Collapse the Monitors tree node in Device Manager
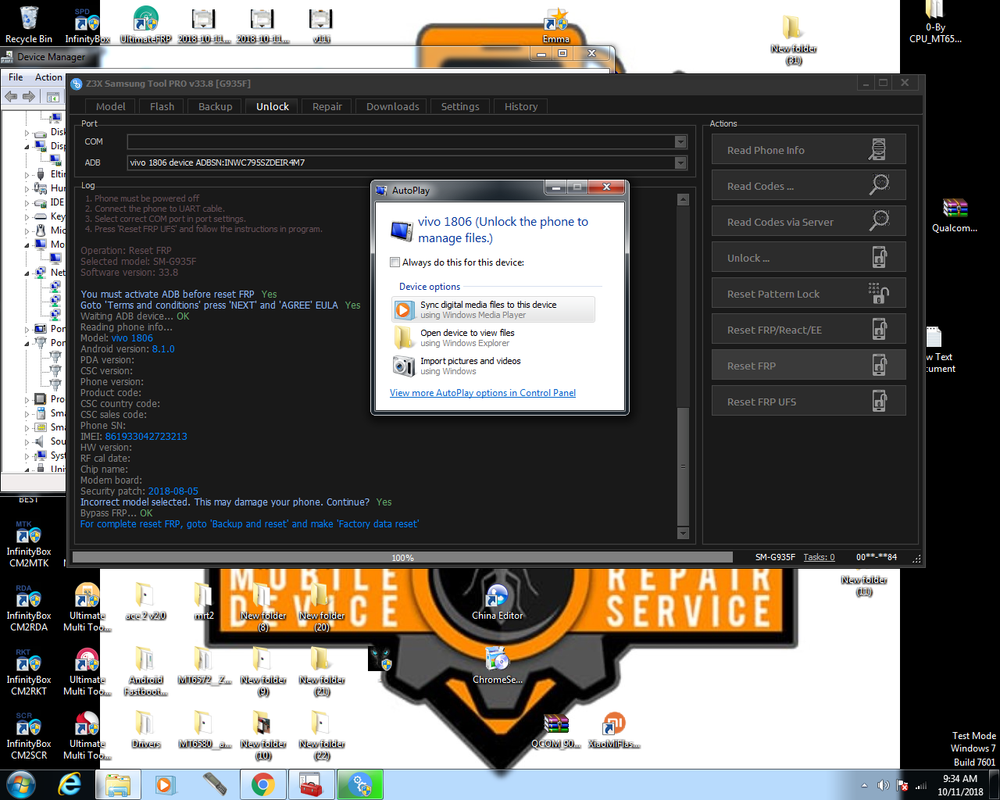1000x800 pixels. [27, 245]
